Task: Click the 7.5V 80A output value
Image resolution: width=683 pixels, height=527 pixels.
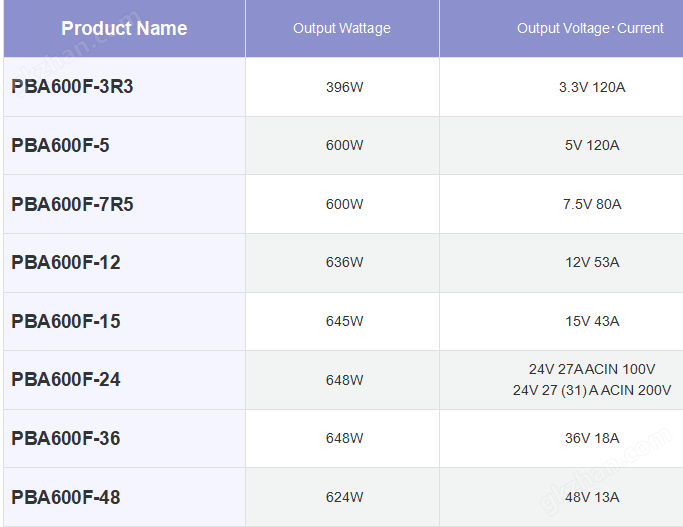Action: 592,204
